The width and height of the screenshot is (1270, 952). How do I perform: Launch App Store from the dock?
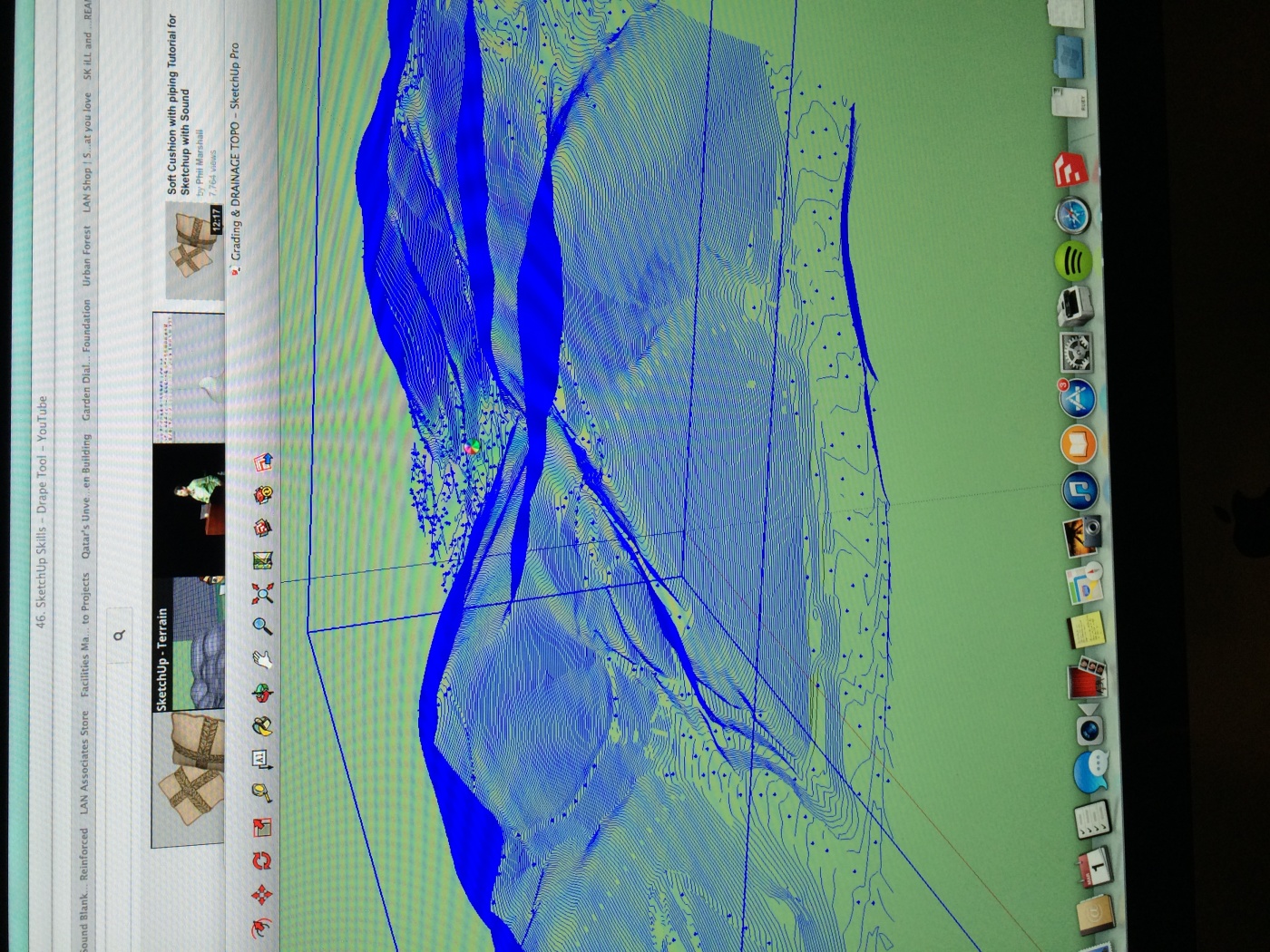coord(1077,398)
